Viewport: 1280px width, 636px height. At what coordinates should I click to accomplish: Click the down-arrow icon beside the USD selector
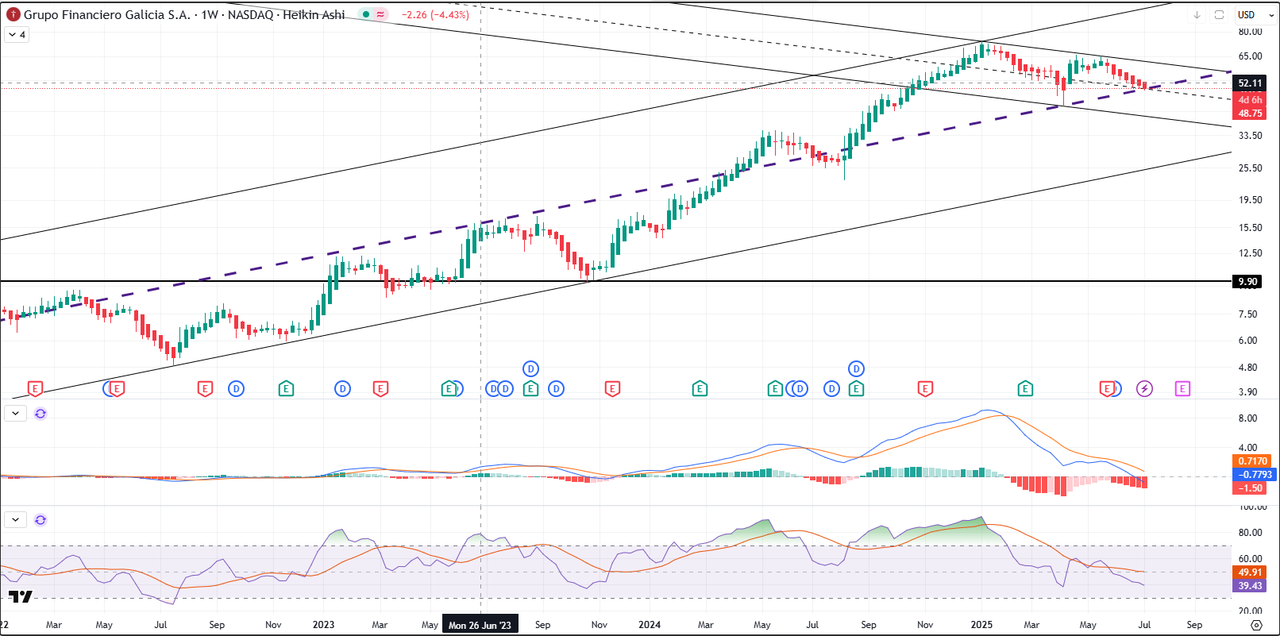click(x=1198, y=15)
